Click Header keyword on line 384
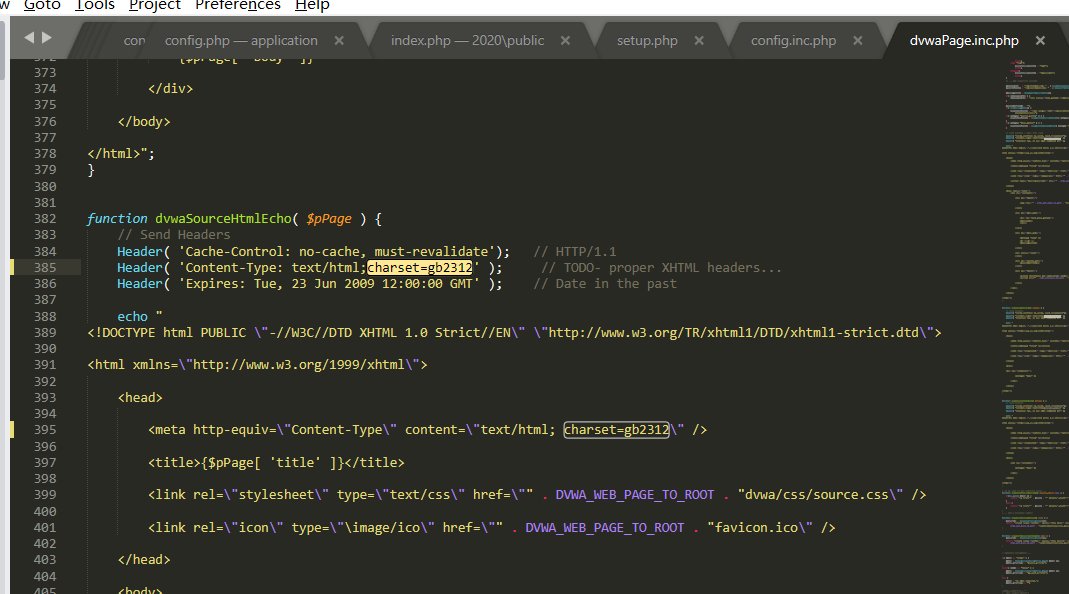 point(140,252)
